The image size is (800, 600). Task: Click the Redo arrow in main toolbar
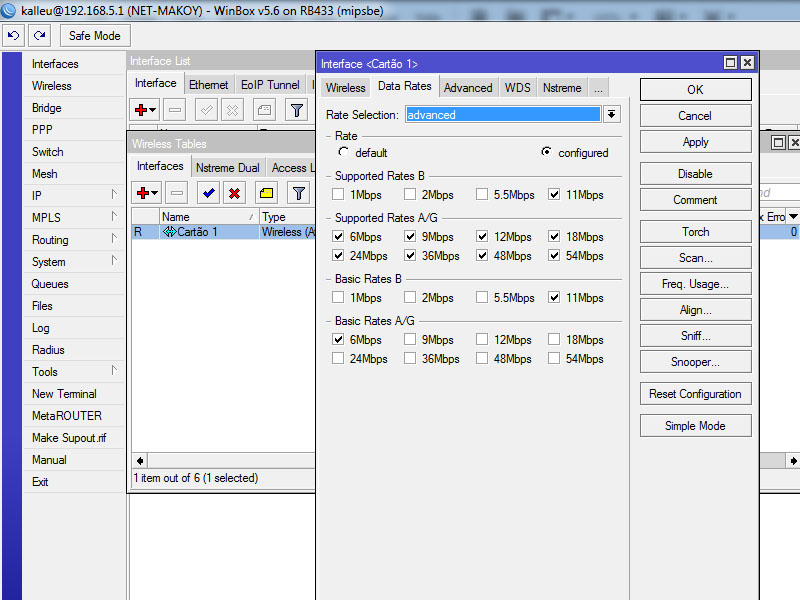click(39, 36)
